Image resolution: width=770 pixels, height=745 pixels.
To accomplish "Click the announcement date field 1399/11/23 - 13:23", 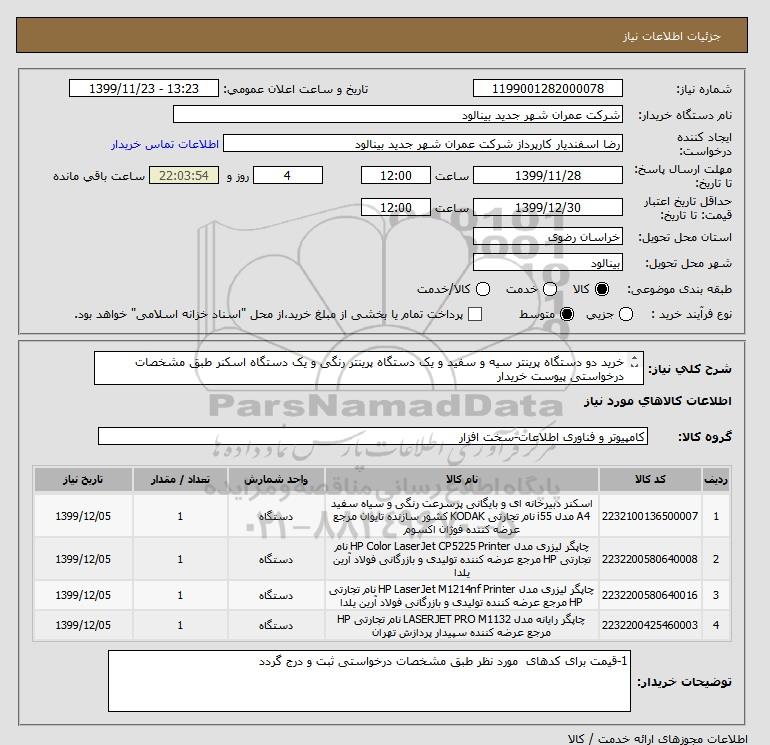I will click(144, 89).
